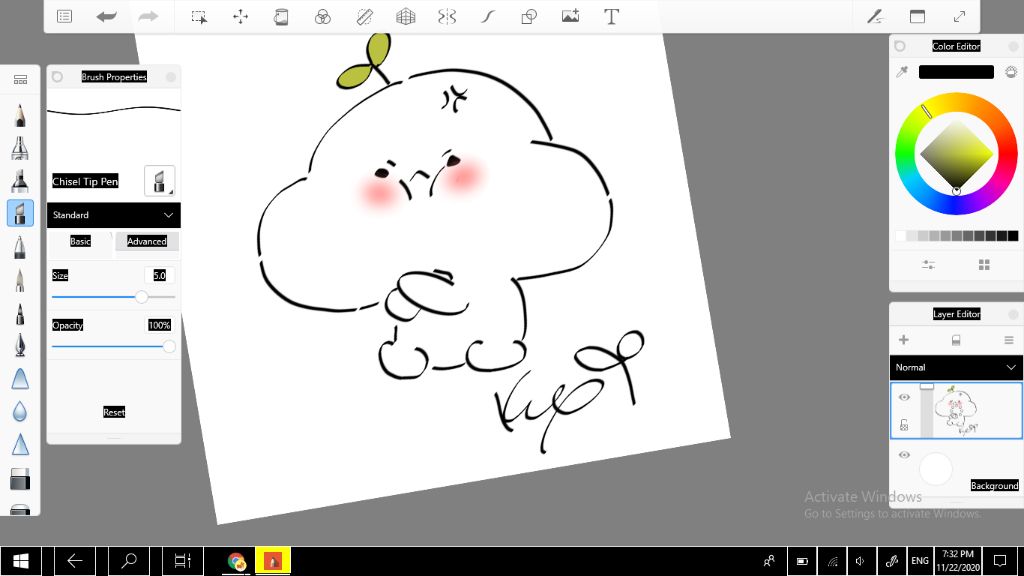Open the Layer Editor menu icon
1024x576 pixels.
click(1008, 340)
